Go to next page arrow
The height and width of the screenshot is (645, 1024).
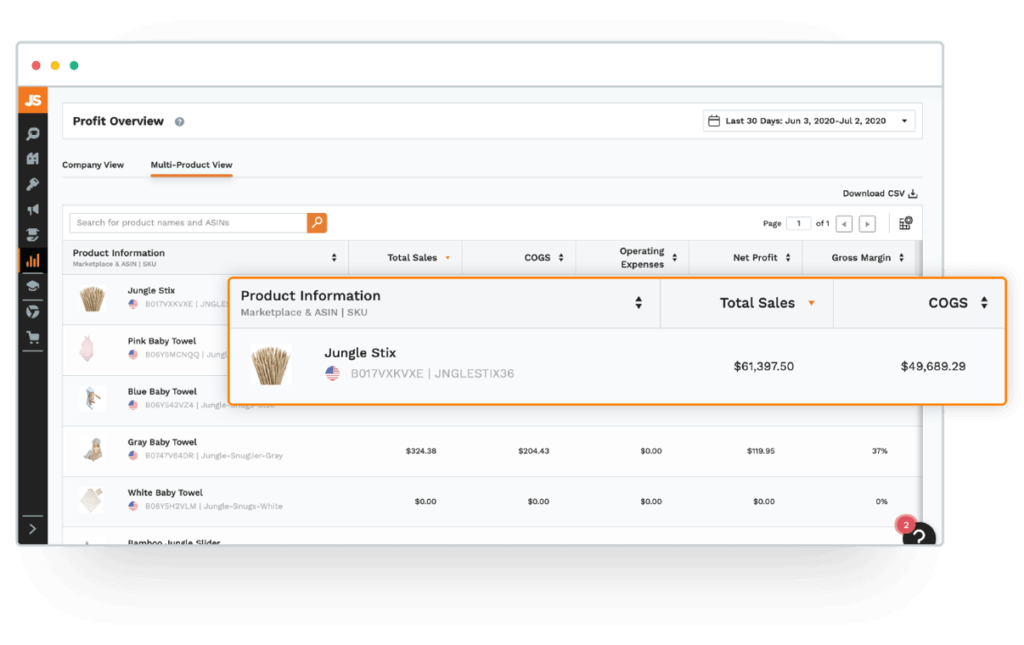coord(867,224)
